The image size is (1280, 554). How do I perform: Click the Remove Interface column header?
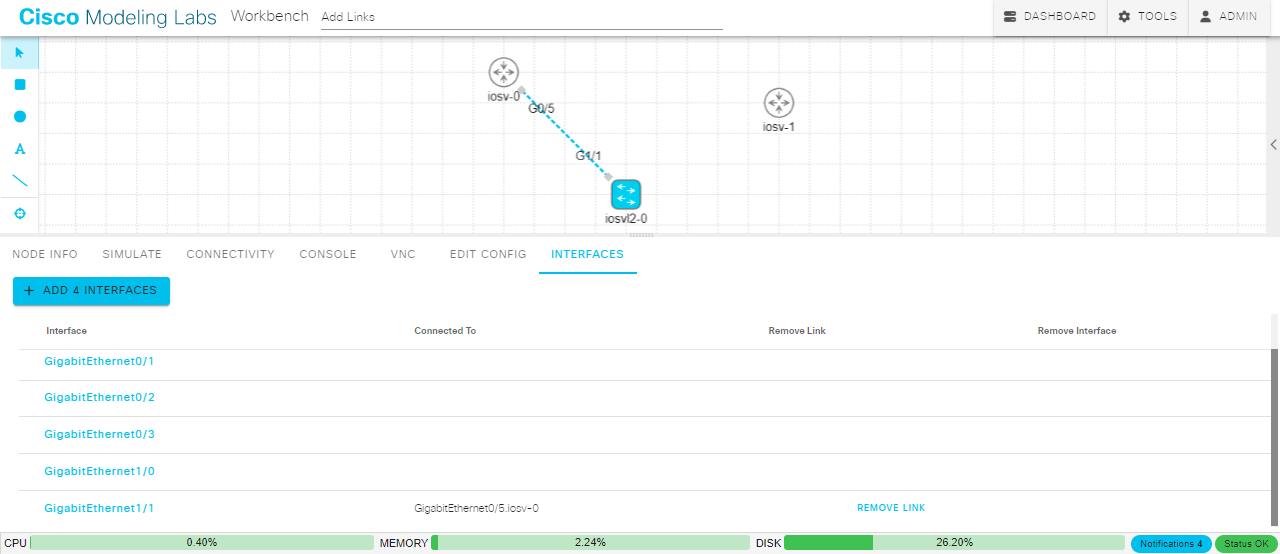point(1077,331)
